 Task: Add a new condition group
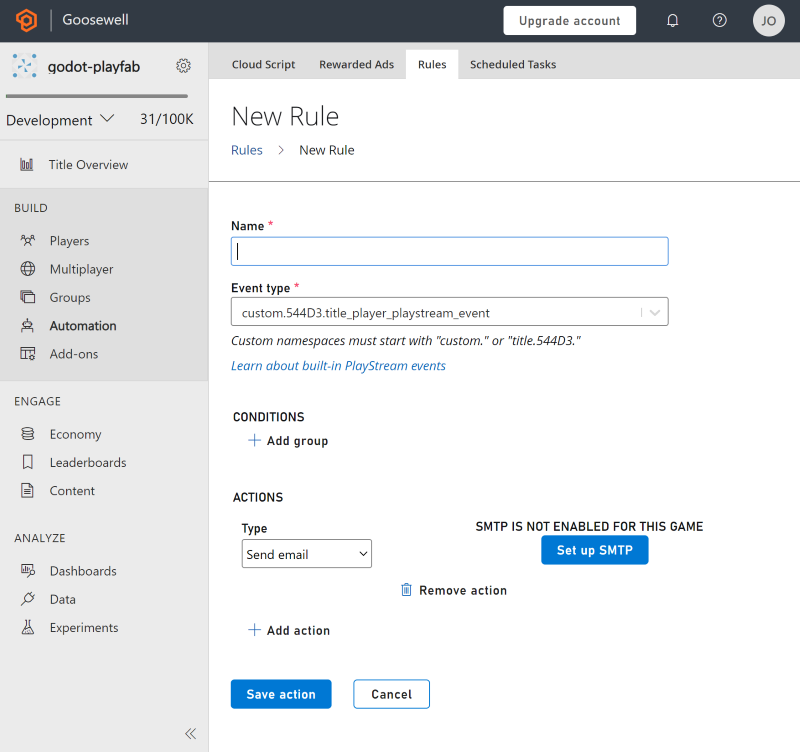pos(288,441)
